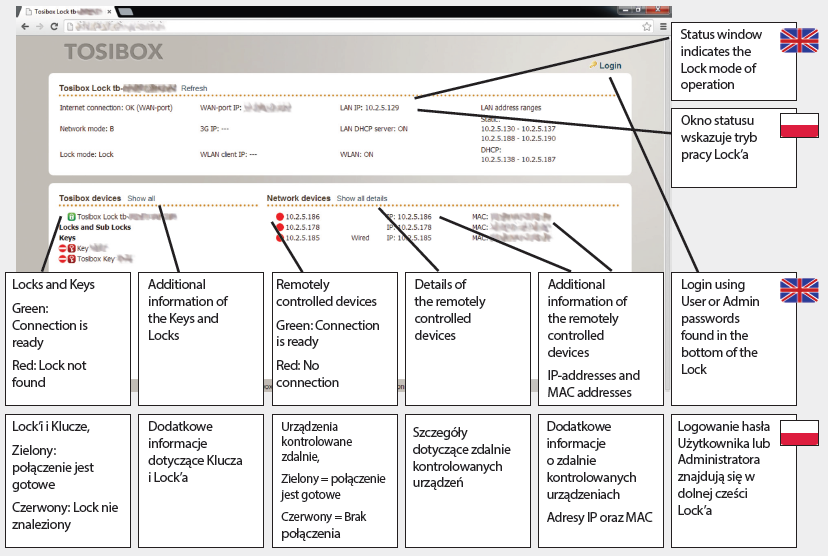Refresh the Tosibox Lock status
This screenshot has height=556, width=828.
coord(194,88)
